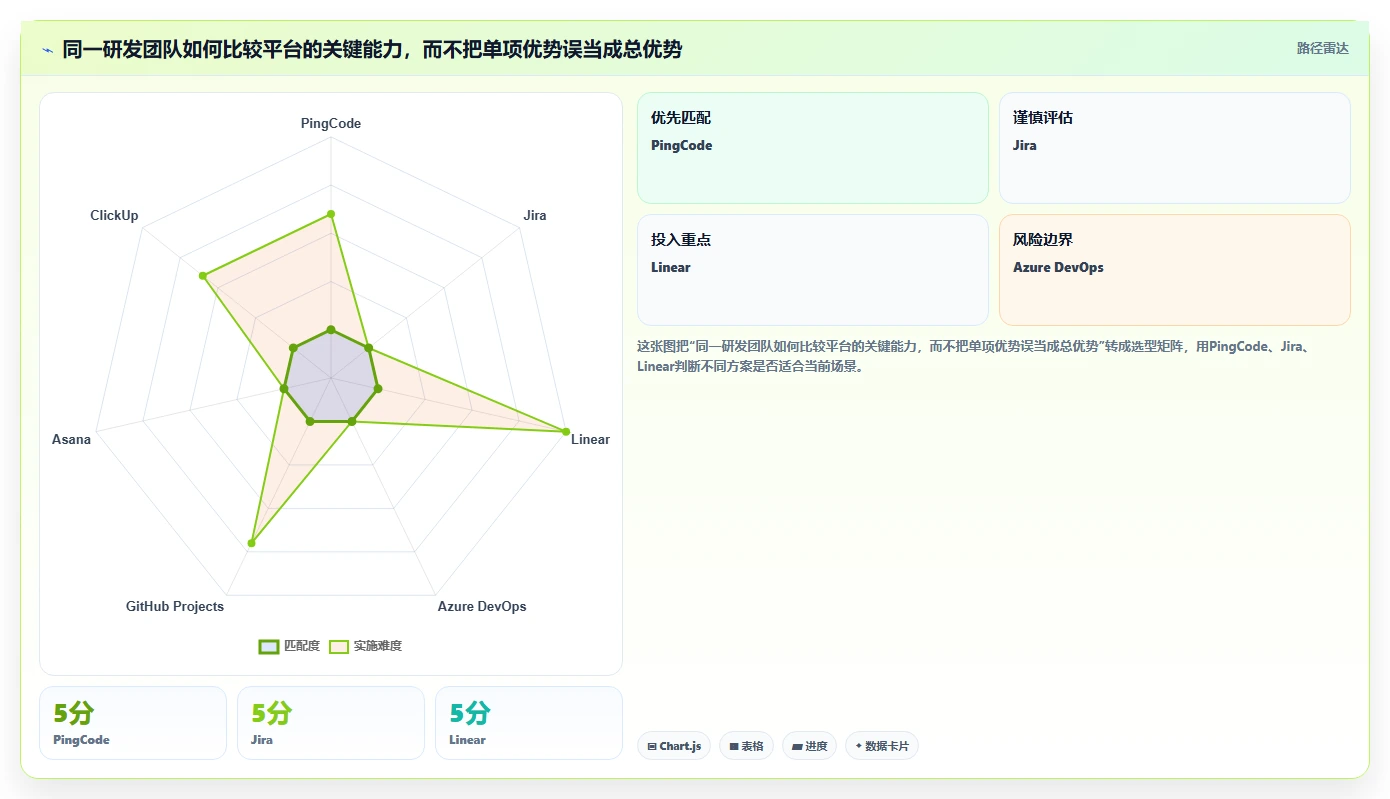This screenshot has width=1390, height=799.
Task: Click the PingCode 实施难度 data point
Action: point(331,214)
